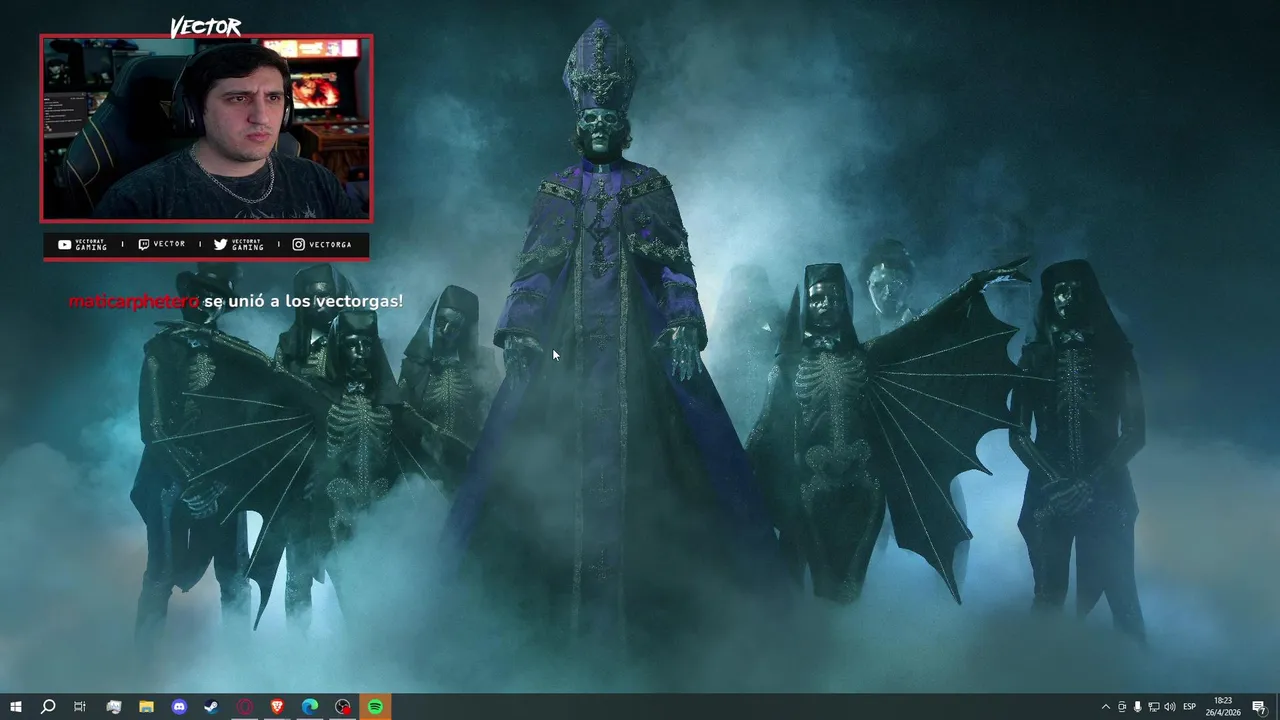Open the Windows Start menu
Screen dimensions: 1280x720
(x=15, y=707)
